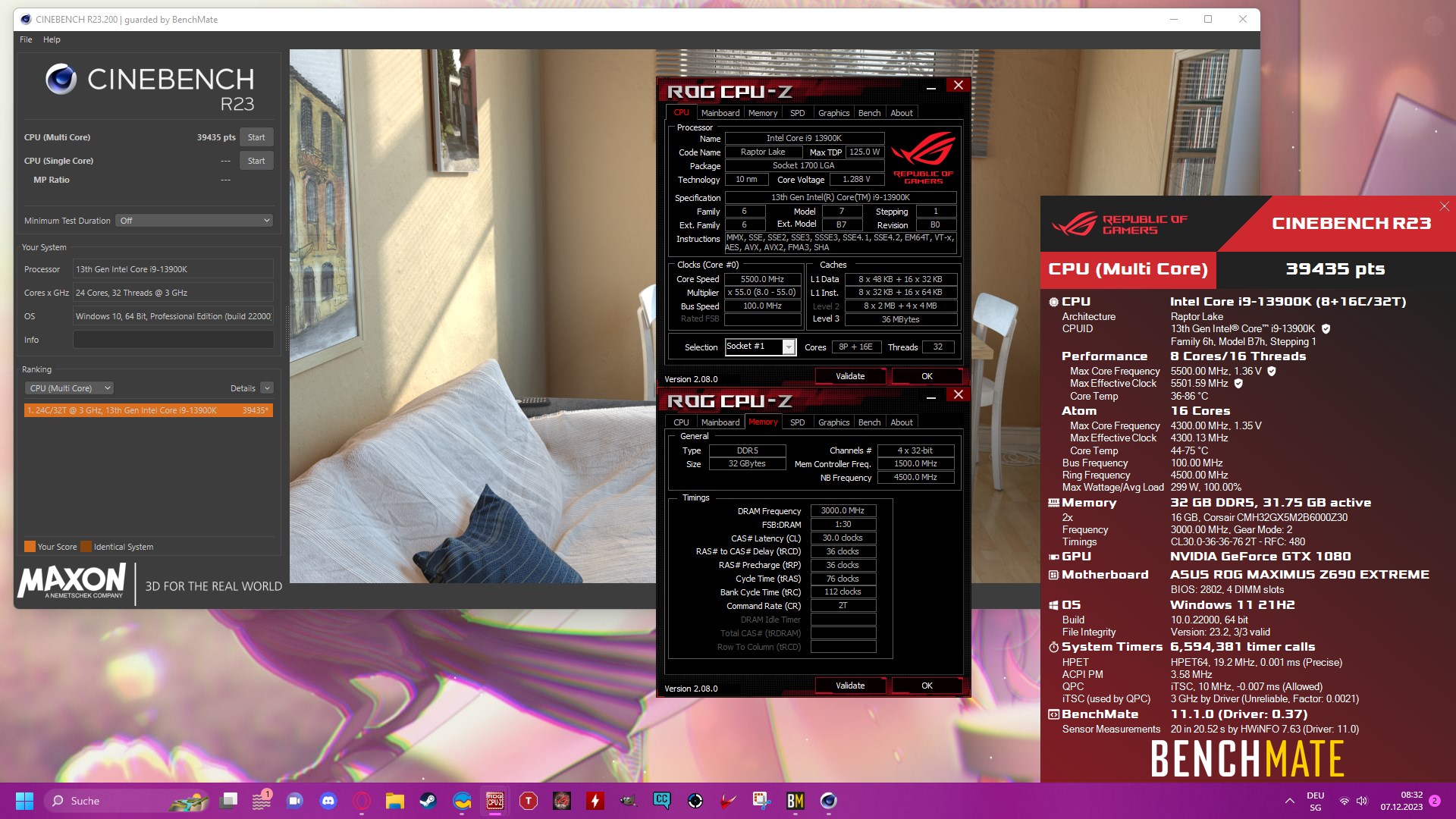Viewport: 1456px width, 819px height.
Task: Open the Opera browser taskbar icon
Action: [362, 801]
